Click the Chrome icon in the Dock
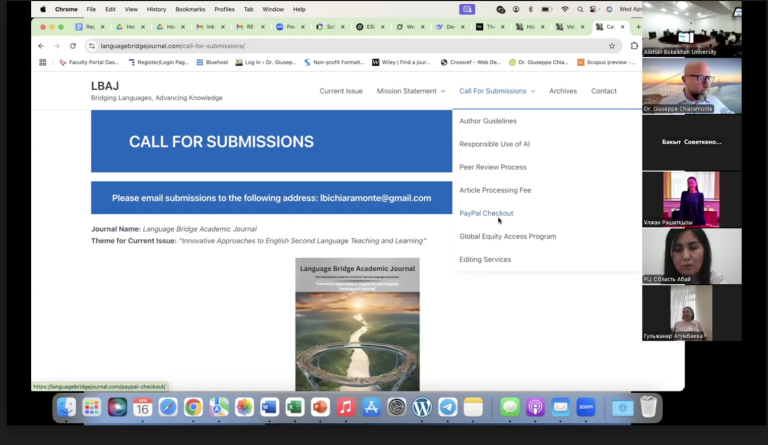The height and width of the screenshot is (445, 768). (193, 407)
